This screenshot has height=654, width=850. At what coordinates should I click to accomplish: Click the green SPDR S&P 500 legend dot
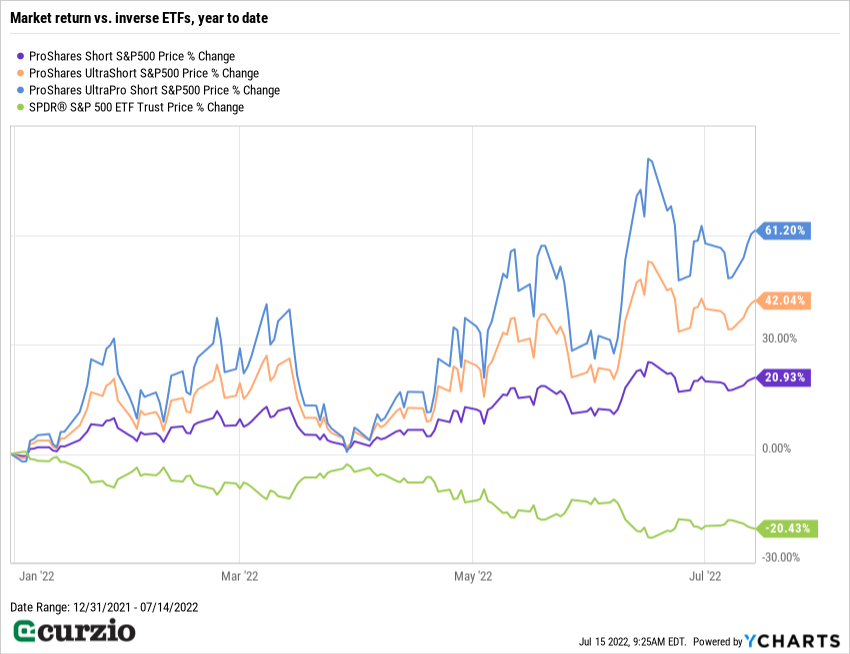click(x=23, y=107)
